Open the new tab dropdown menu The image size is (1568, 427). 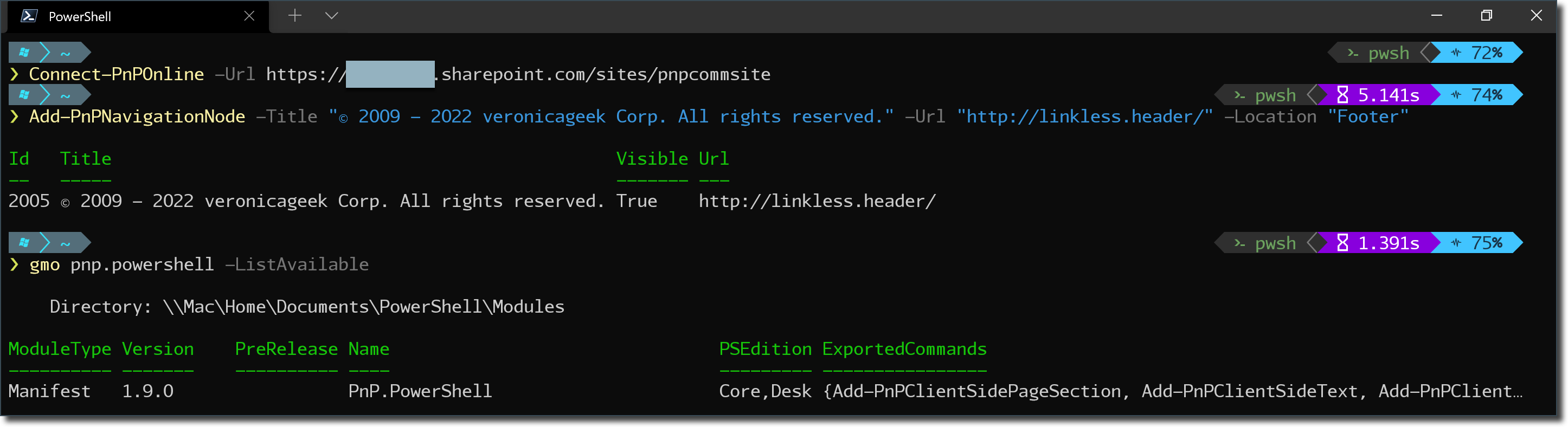point(331,16)
